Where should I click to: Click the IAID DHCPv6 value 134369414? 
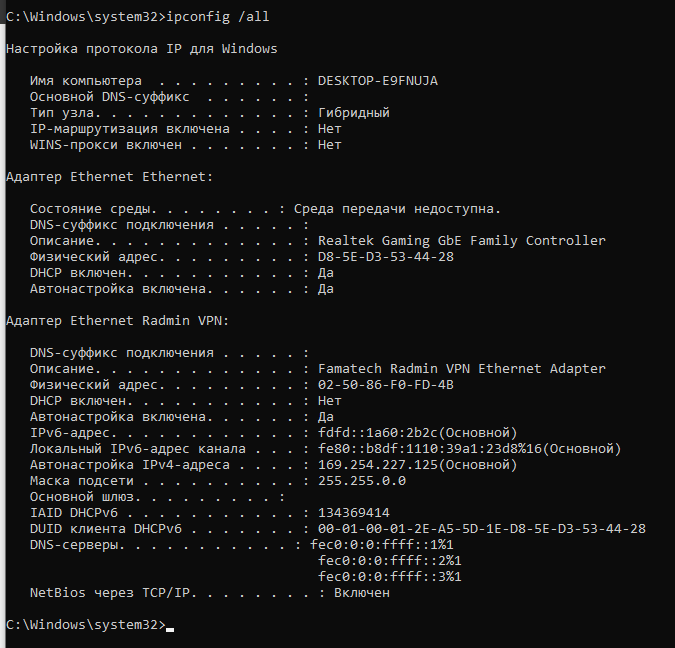coord(353,513)
